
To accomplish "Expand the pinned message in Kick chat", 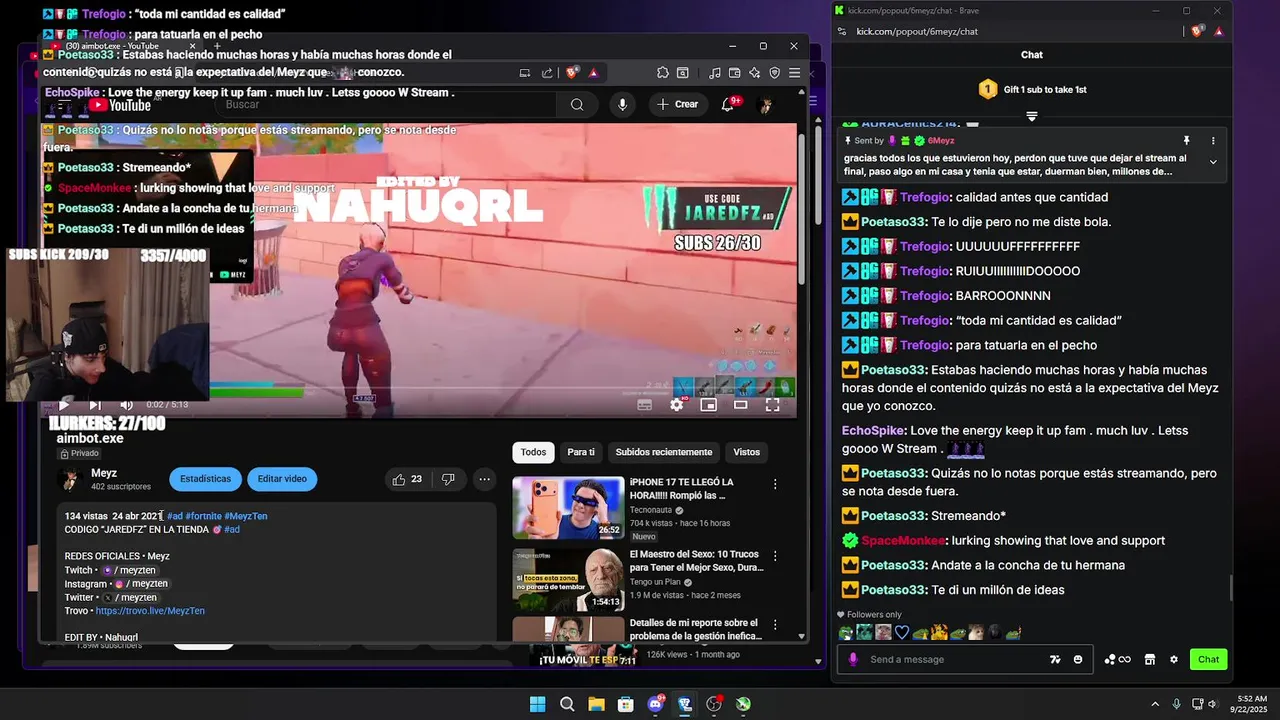I will [1213, 162].
